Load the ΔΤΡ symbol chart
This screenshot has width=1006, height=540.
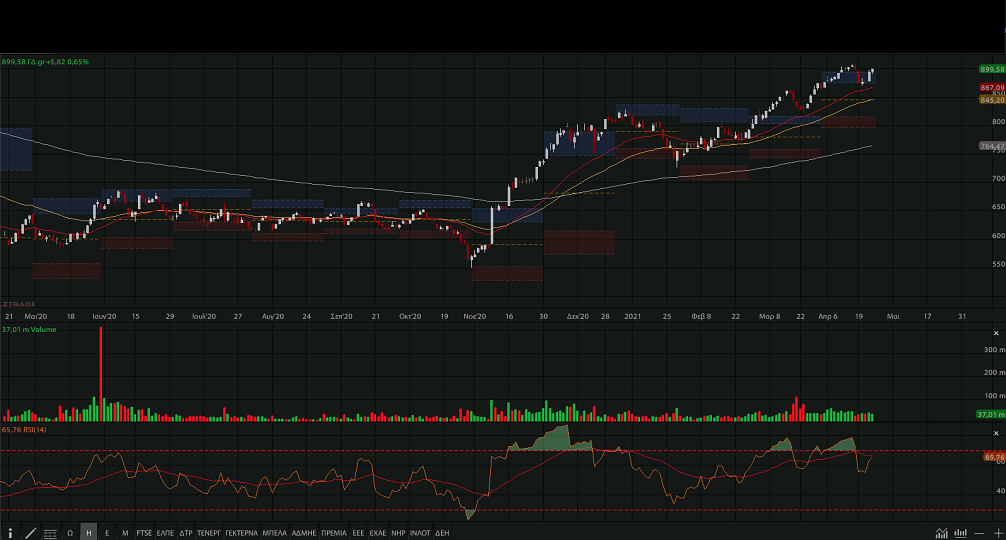point(185,533)
